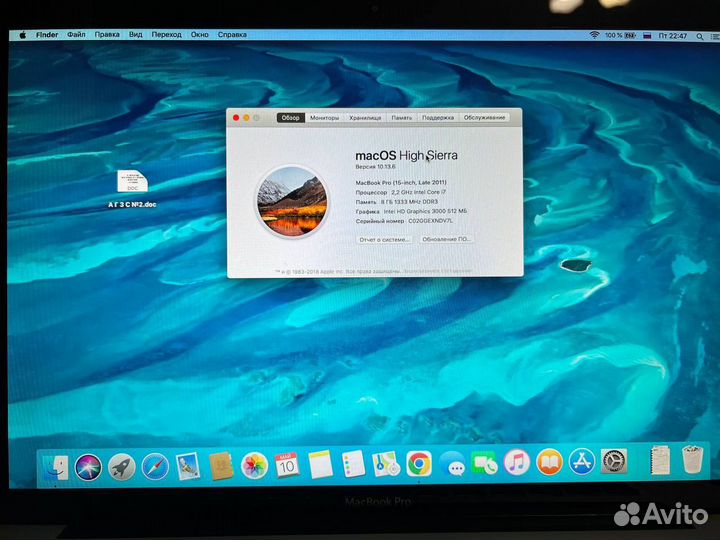Screen dimensions: 720x540
Task: Open Contacts book in the Dock
Action: (x=221, y=466)
